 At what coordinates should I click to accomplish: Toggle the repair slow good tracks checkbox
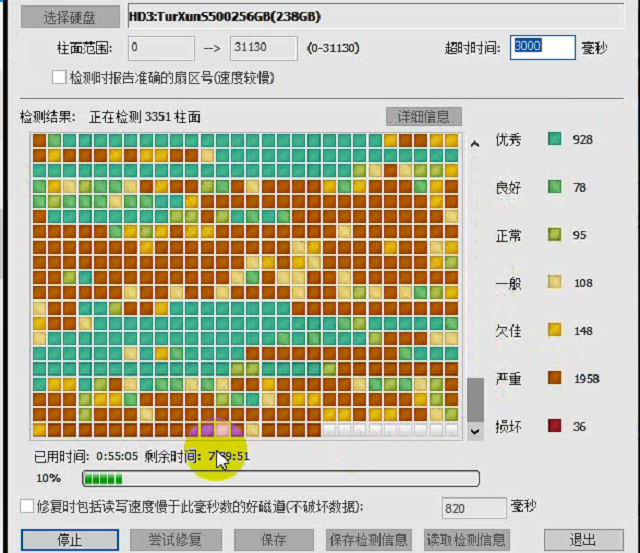[x=27, y=507]
